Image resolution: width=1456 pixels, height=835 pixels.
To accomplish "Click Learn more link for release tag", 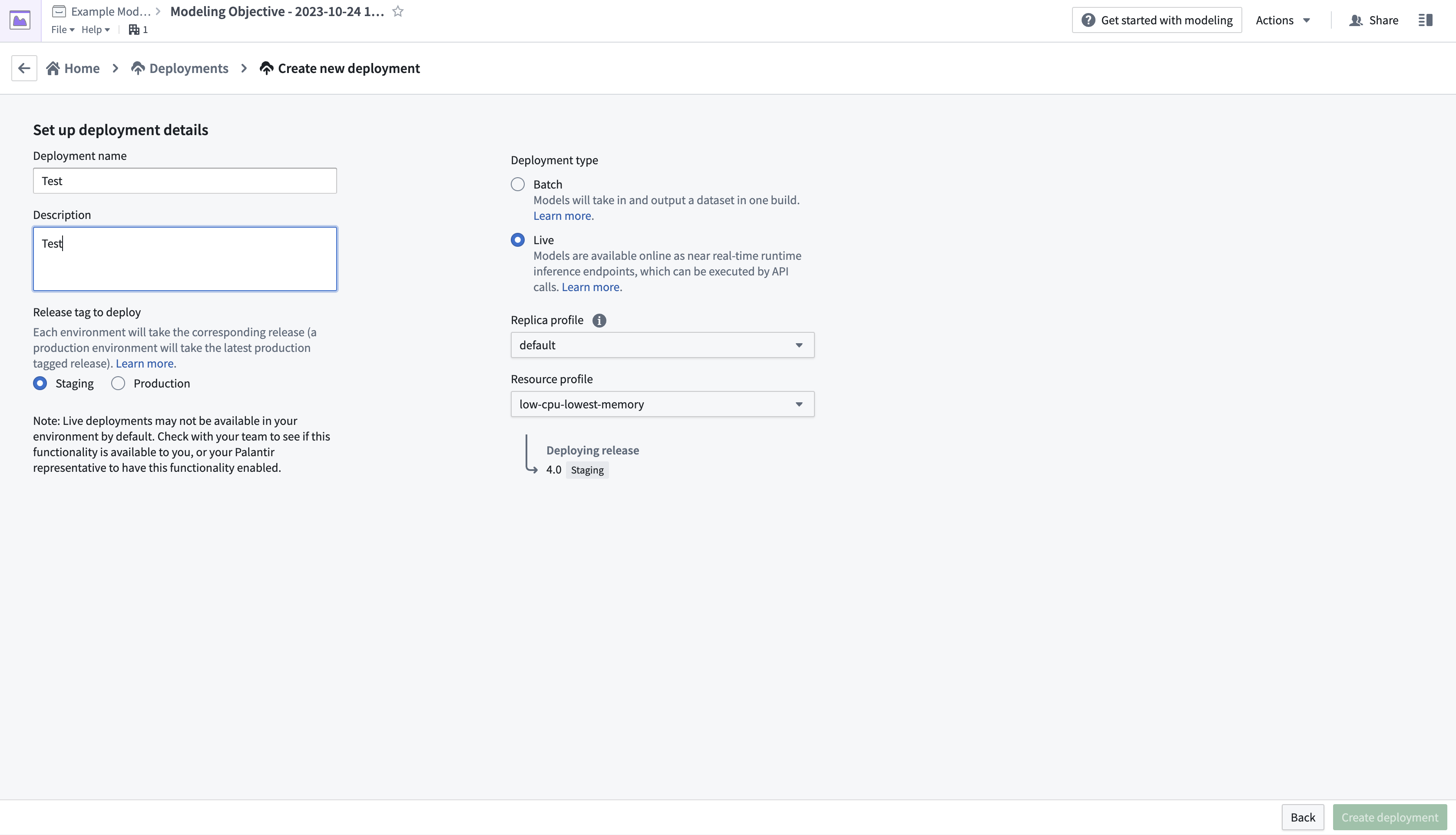I will tap(145, 364).
